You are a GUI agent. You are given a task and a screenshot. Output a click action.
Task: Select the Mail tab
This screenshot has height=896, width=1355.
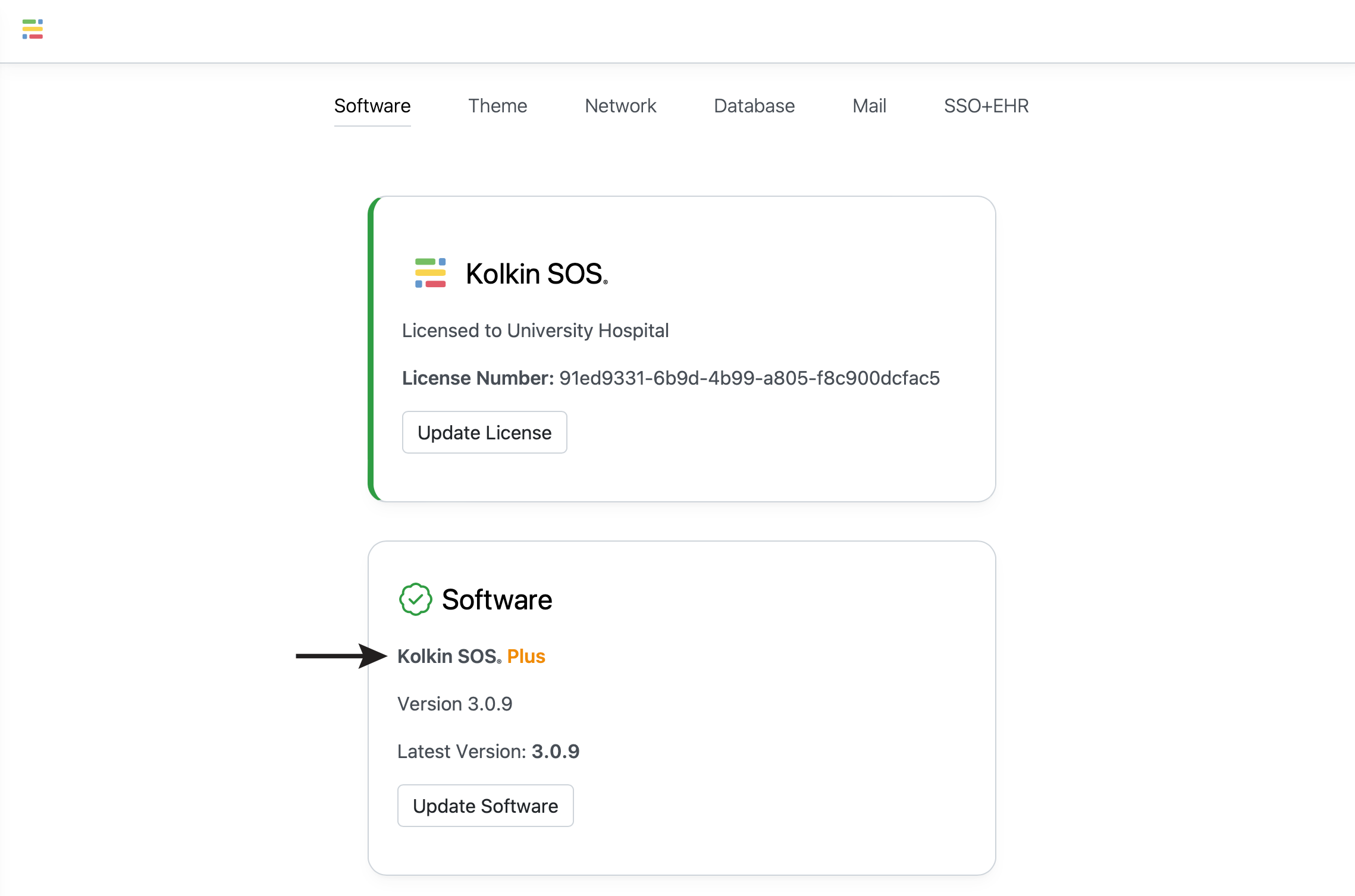click(x=869, y=106)
